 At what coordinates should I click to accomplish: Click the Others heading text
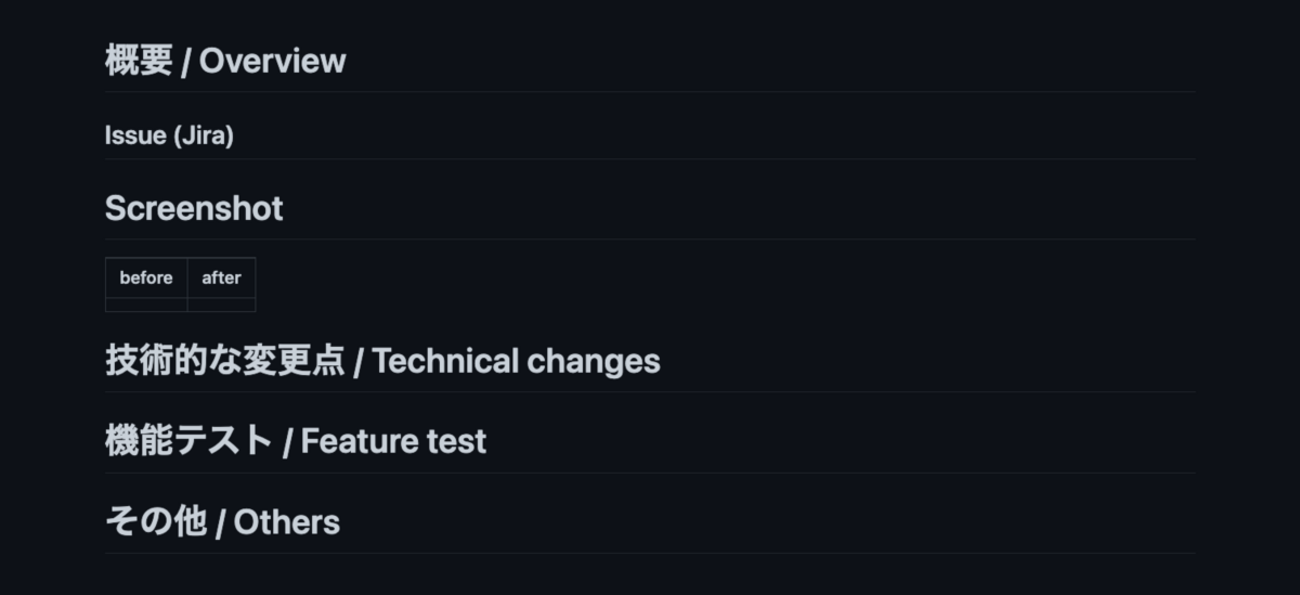click(287, 522)
